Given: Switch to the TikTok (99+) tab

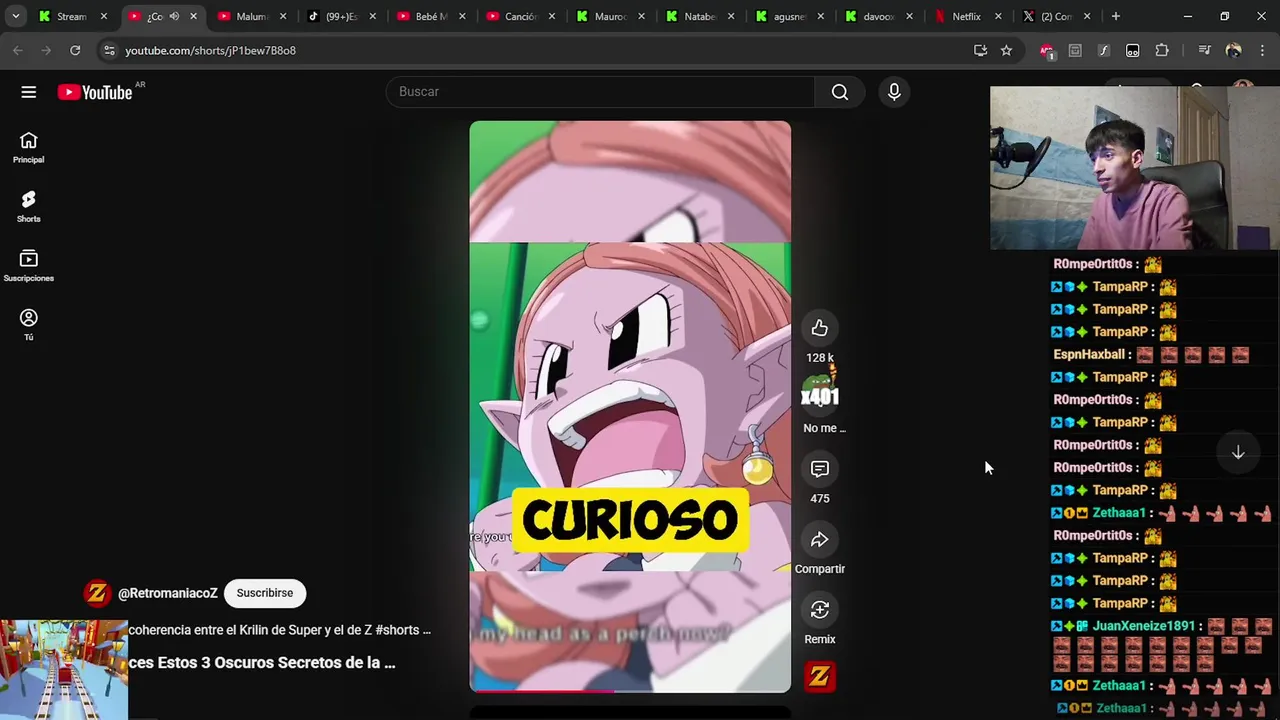Looking at the screenshot, I should point(341,16).
